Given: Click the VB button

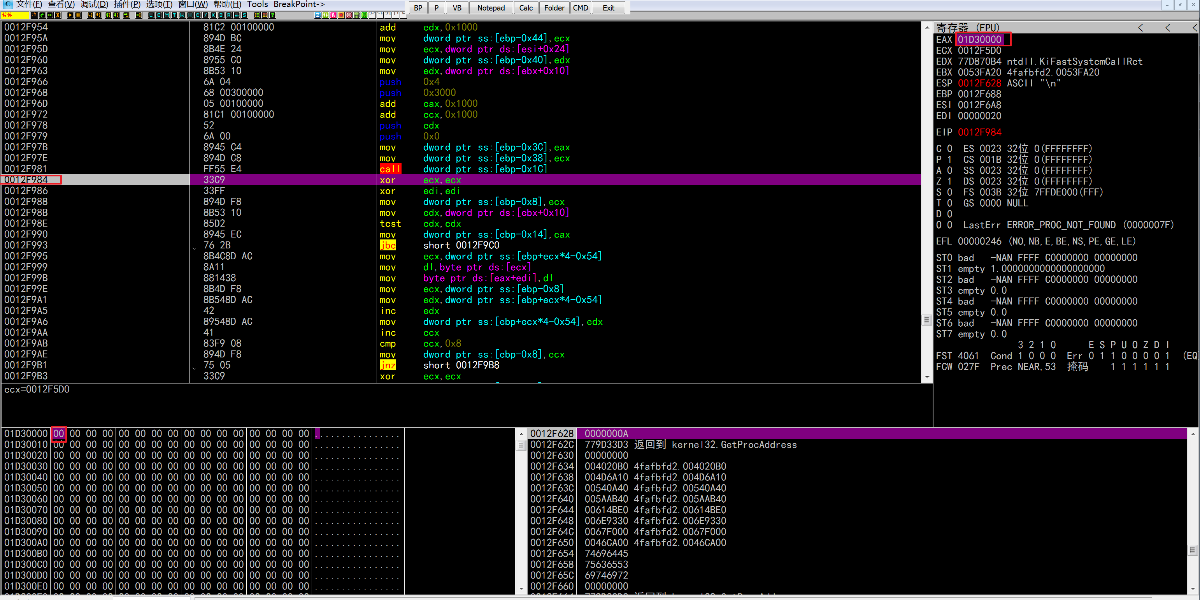Looking at the screenshot, I should tap(457, 8).
